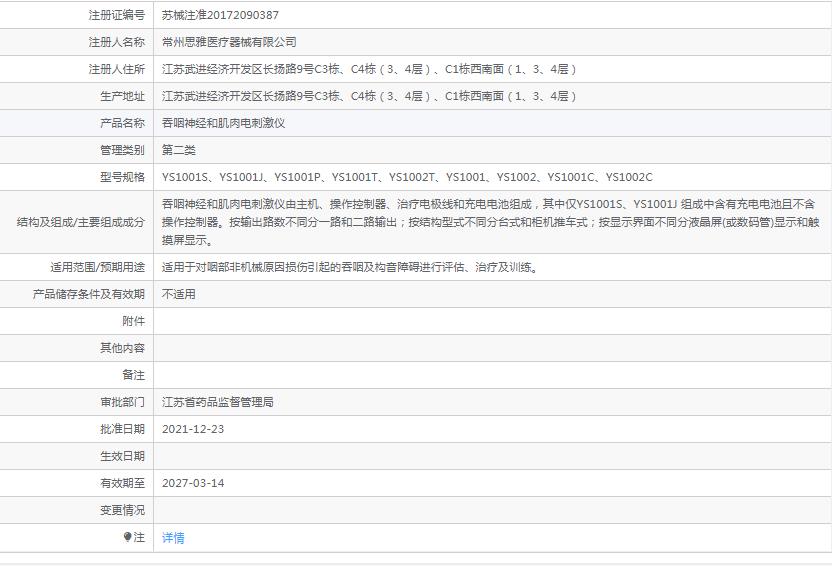The height and width of the screenshot is (566, 832).
Task: Click the 注册人住所 address value
Action: [x=369, y=69]
